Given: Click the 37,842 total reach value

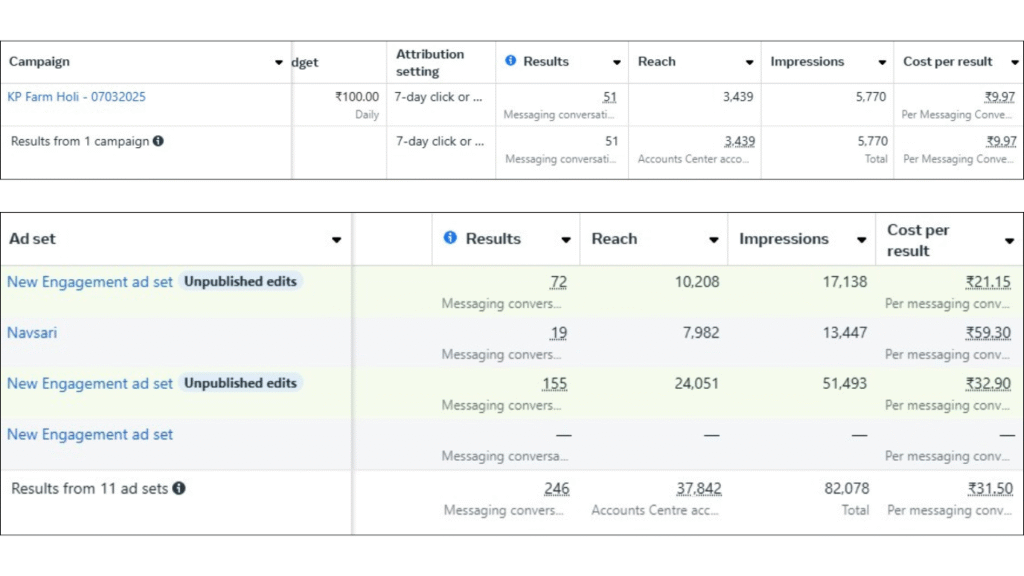Looking at the screenshot, I should point(698,489).
